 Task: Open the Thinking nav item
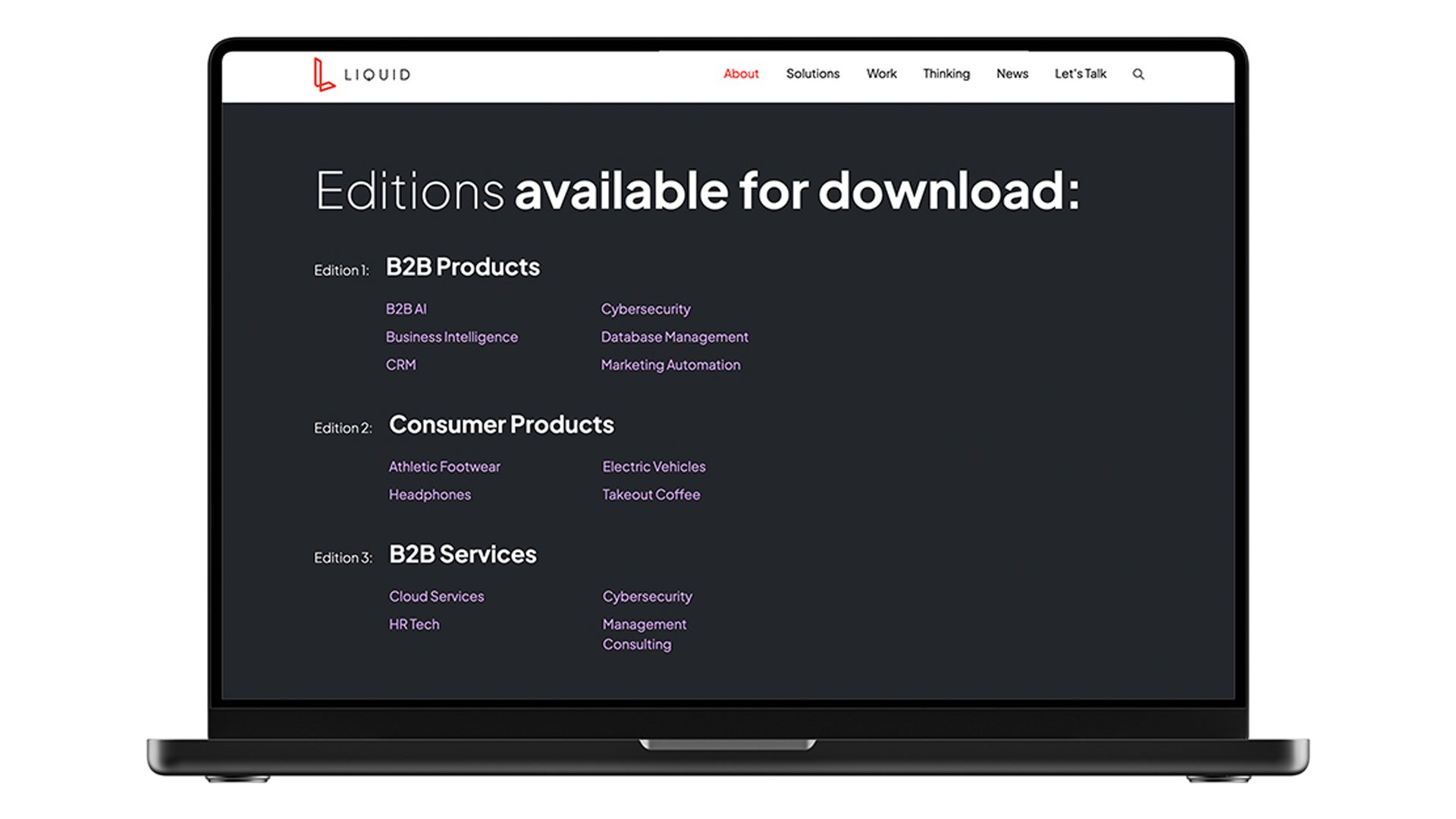click(x=946, y=74)
